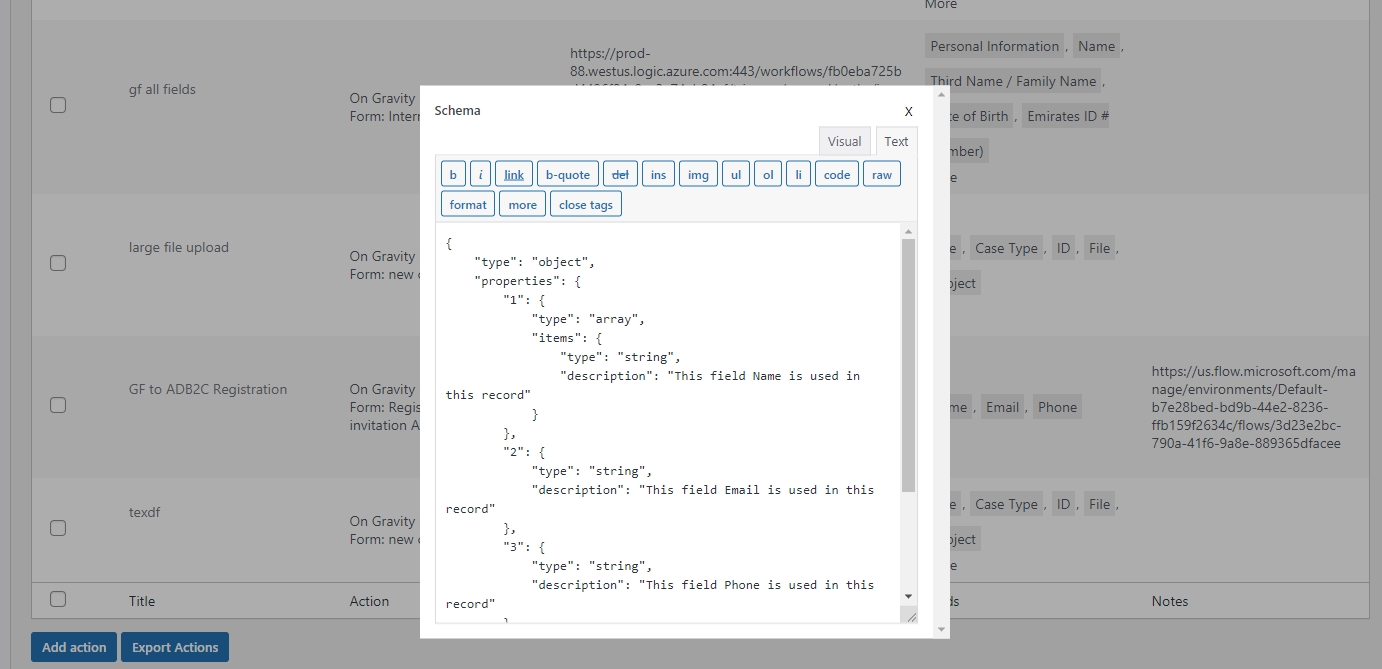Click the Email field tag
1382x669 pixels.
pos(1002,407)
